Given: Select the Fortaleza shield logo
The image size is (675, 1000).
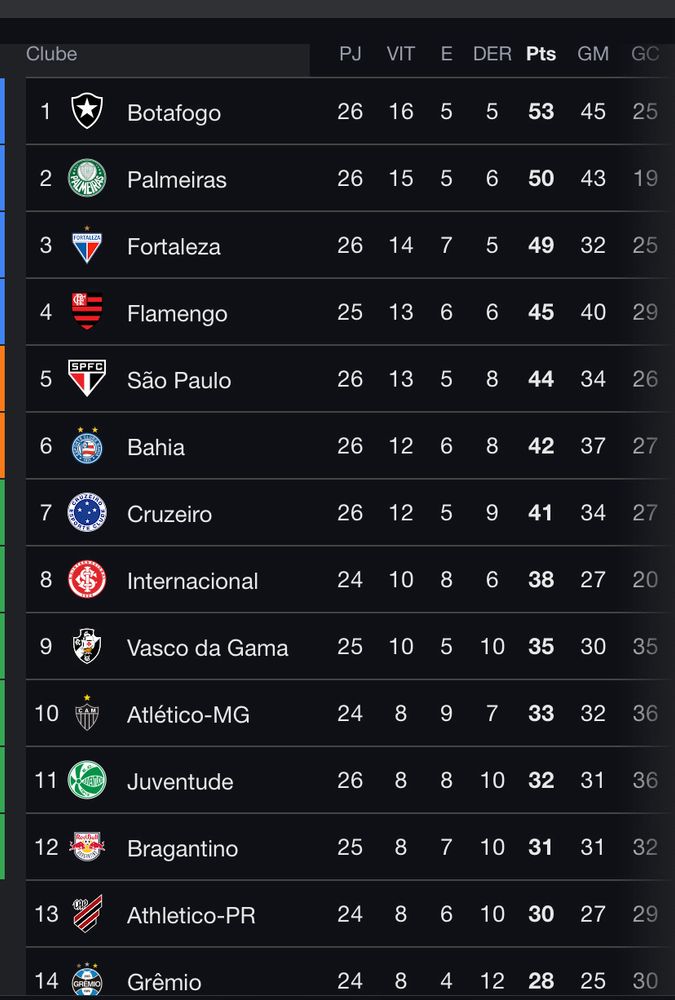Looking at the screenshot, I should (87, 245).
